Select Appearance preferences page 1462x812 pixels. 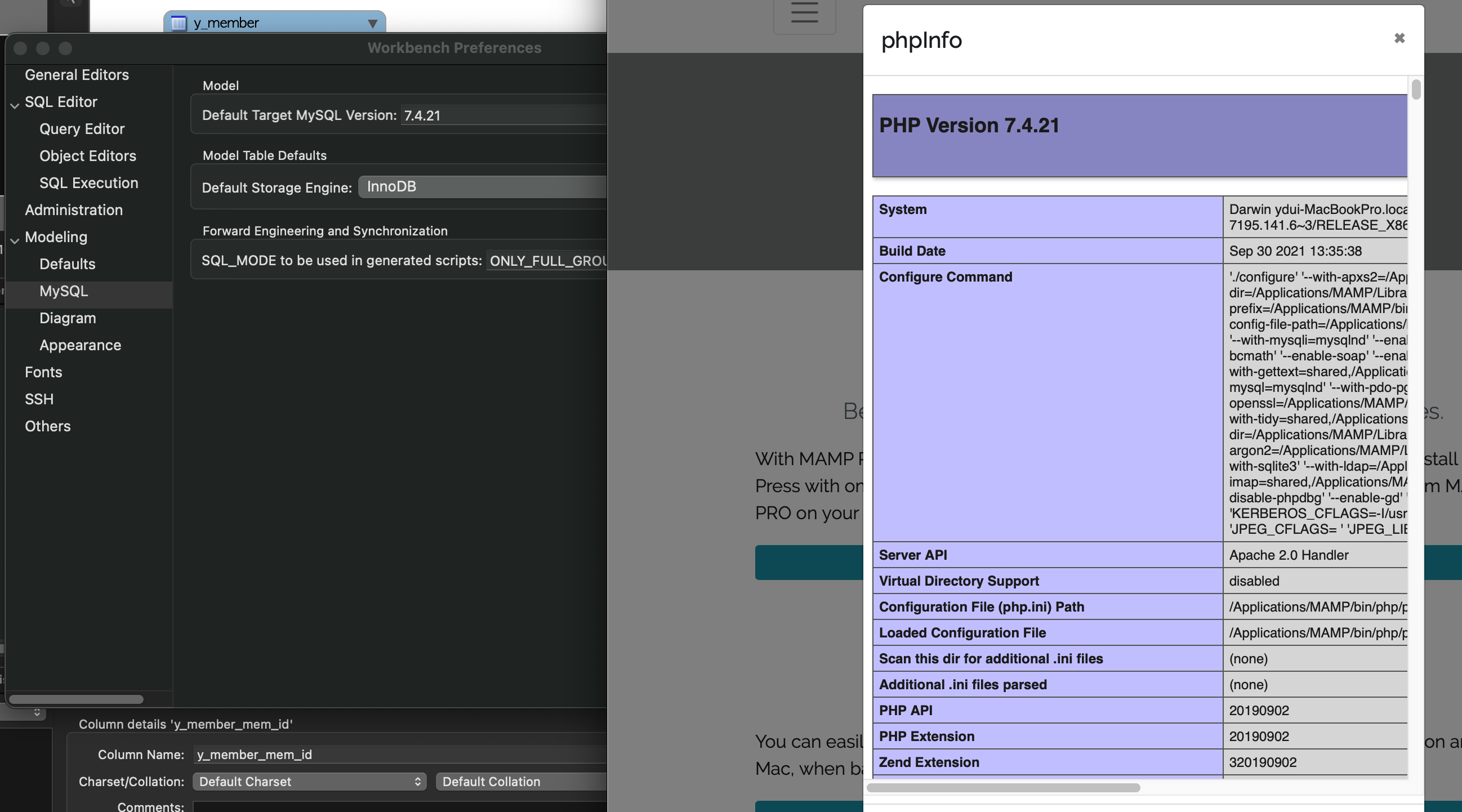tap(80, 345)
